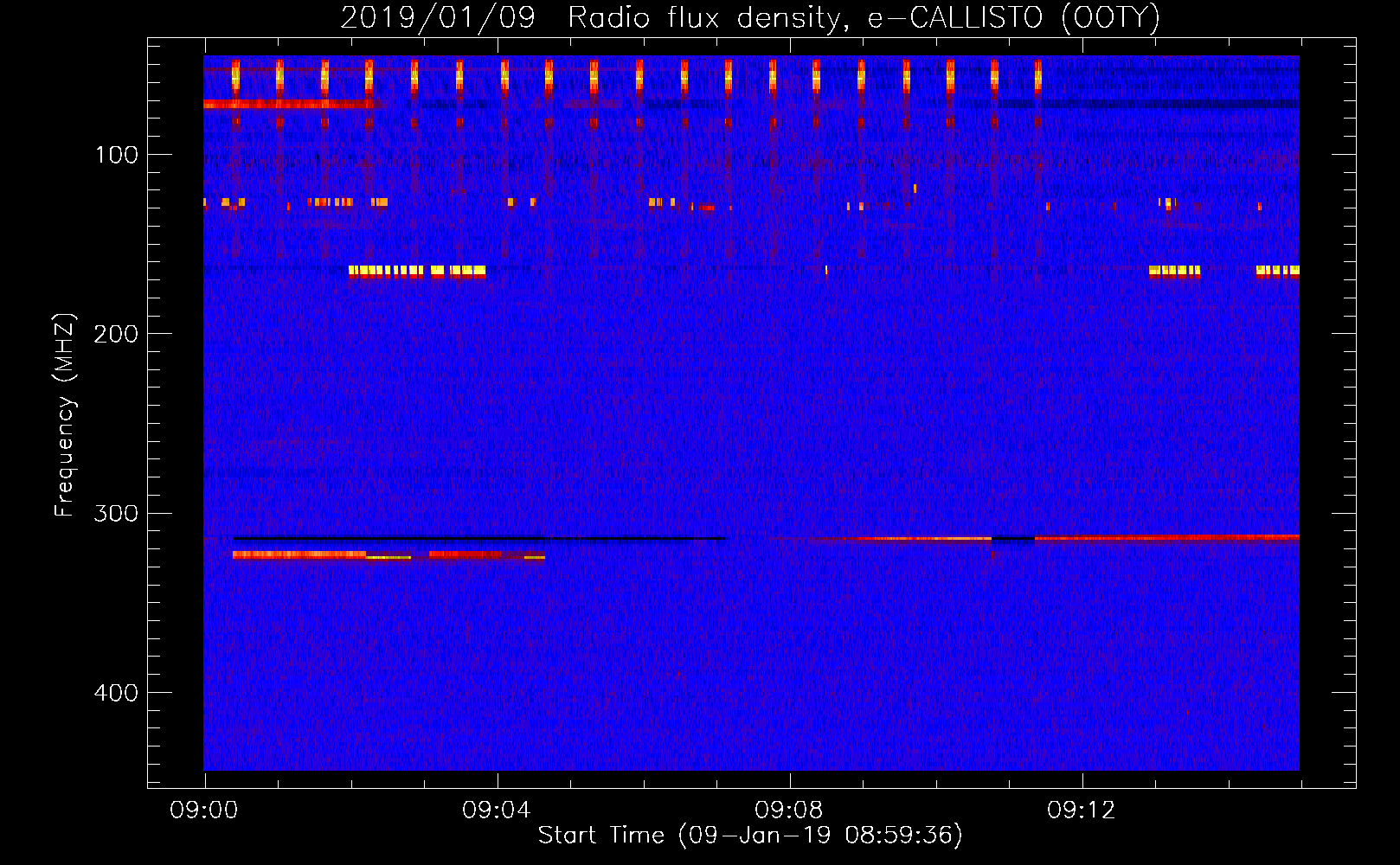1400x865 pixels.
Task: Select the 'Frequency (MHZ)' axis label
Action: coord(65,415)
